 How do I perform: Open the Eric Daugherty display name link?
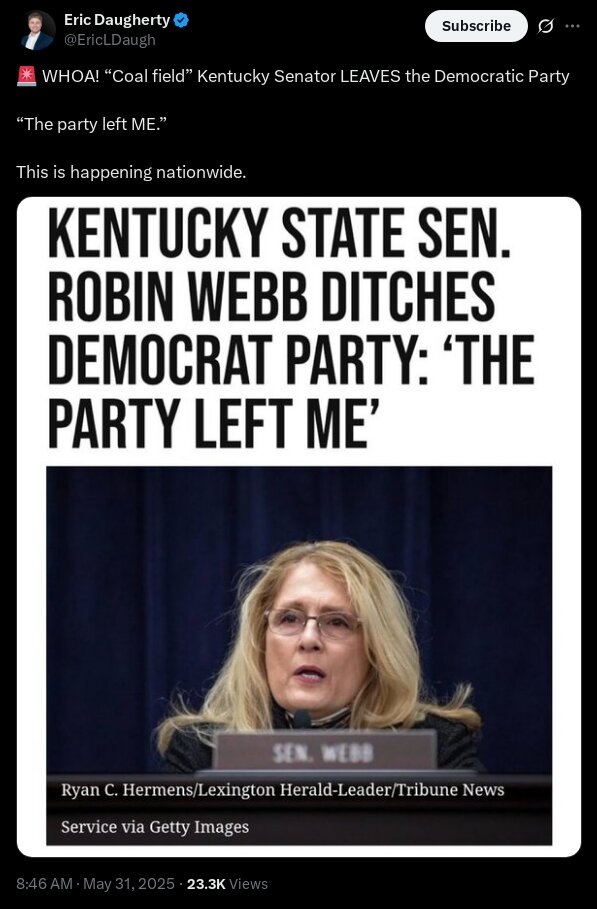click(117, 20)
